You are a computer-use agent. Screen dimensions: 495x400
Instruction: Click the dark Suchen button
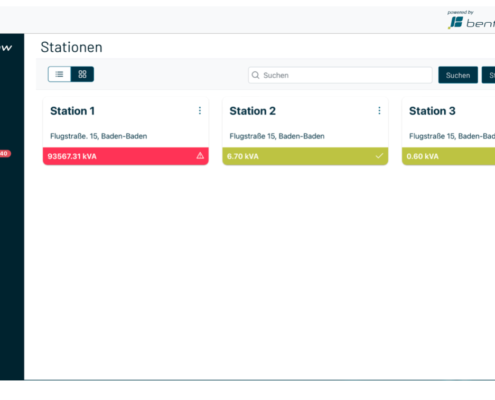tap(458, 75)
